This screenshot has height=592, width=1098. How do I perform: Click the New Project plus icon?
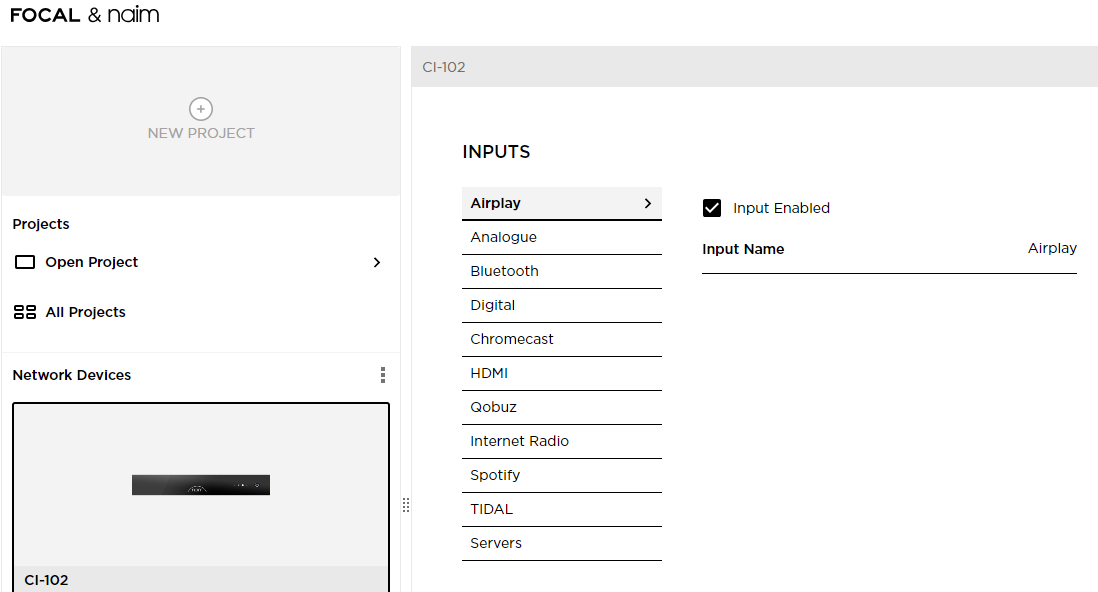point(201,109)
